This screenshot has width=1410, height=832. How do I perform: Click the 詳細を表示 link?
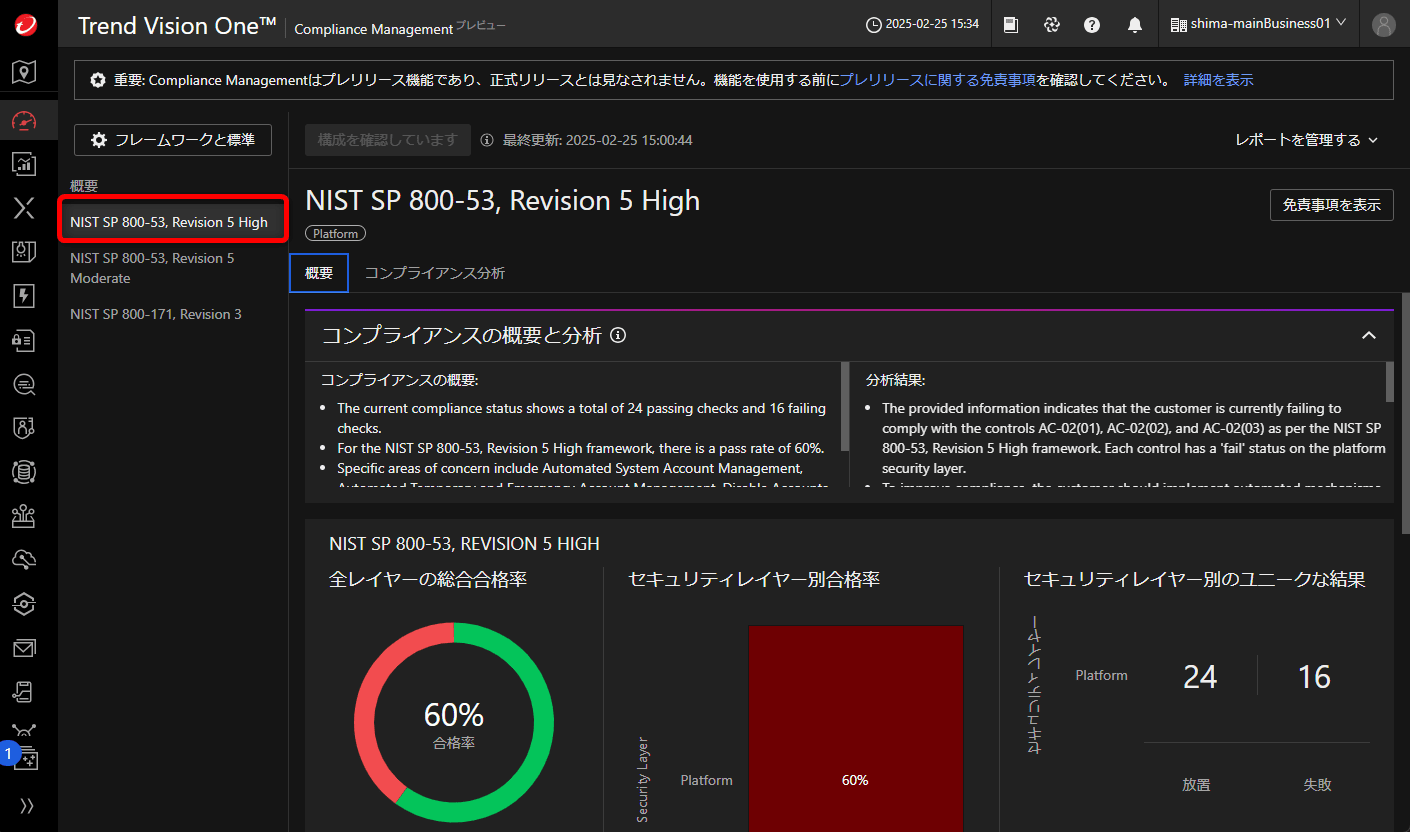click(1218, 80)
